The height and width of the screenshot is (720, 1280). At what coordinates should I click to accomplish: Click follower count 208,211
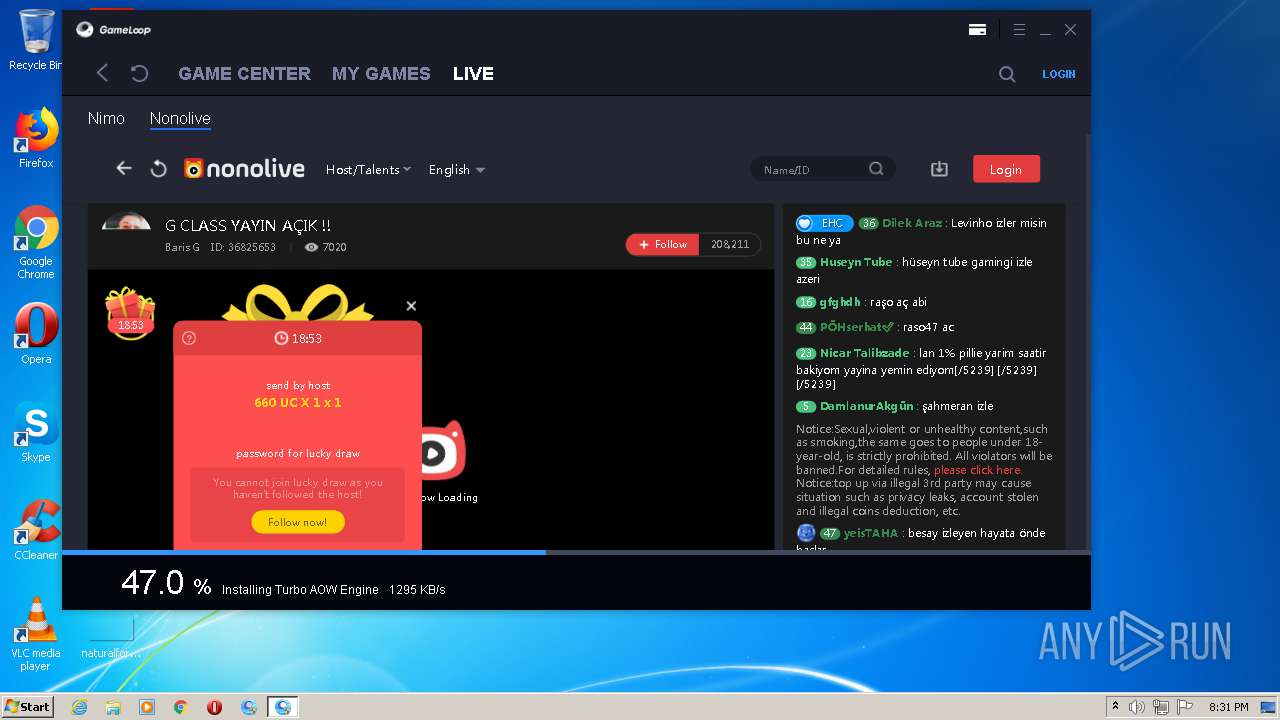coord(730,244)
